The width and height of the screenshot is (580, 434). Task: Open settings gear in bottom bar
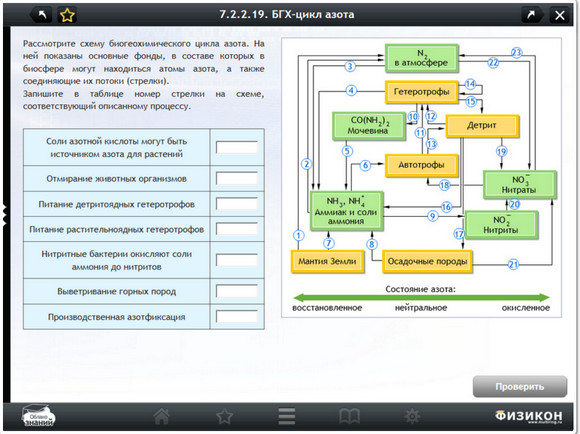point(412,417)
